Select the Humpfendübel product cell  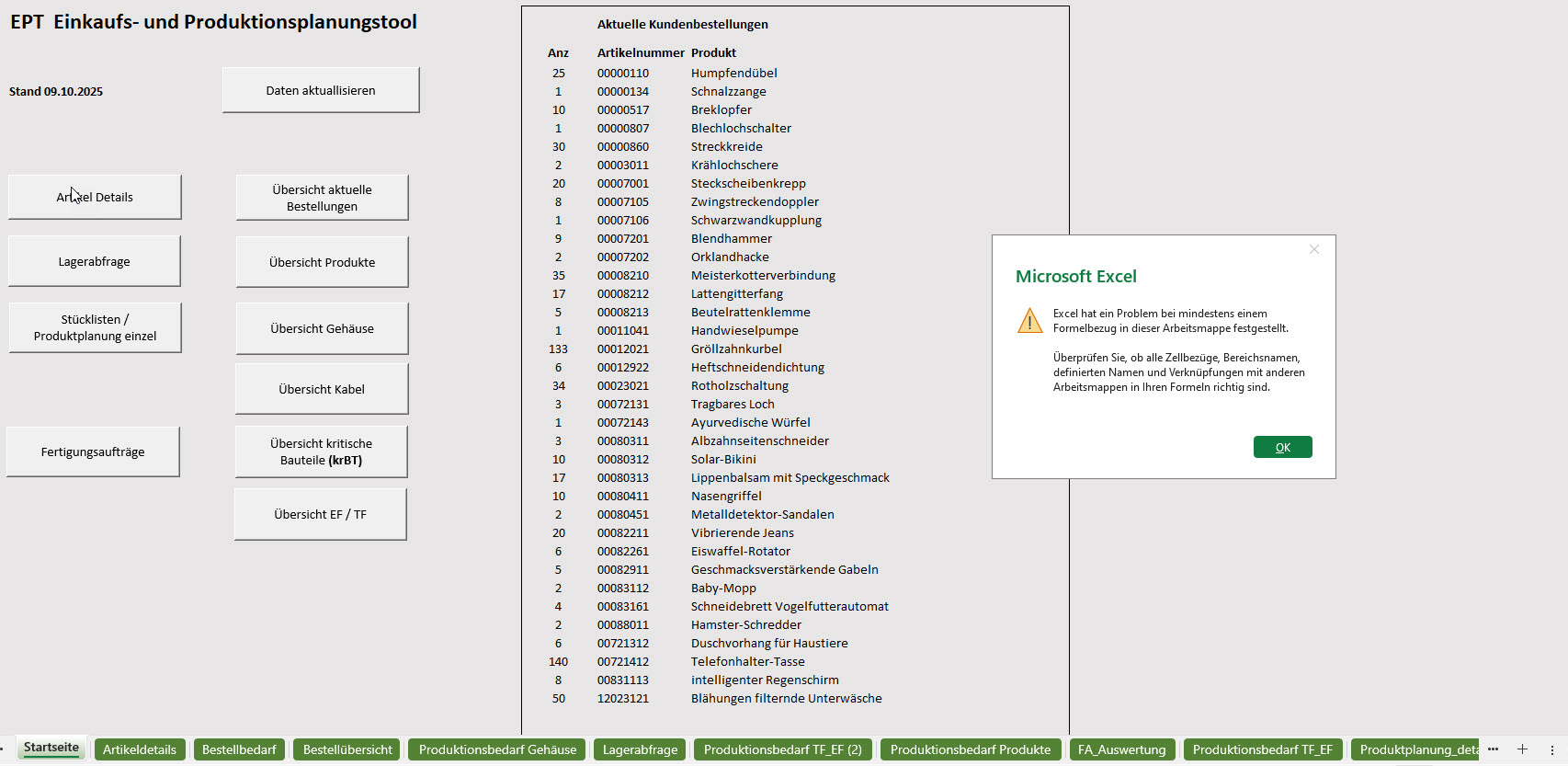[733, 73]
